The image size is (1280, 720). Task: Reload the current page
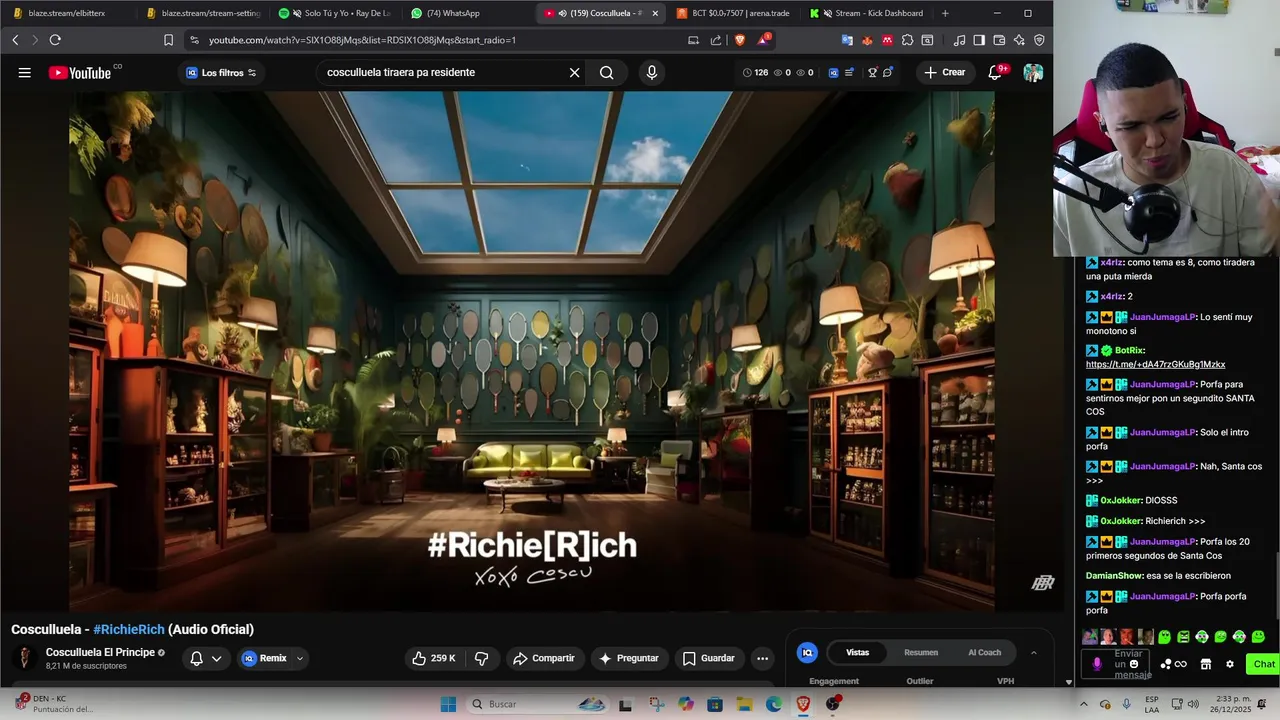[55, 40]
